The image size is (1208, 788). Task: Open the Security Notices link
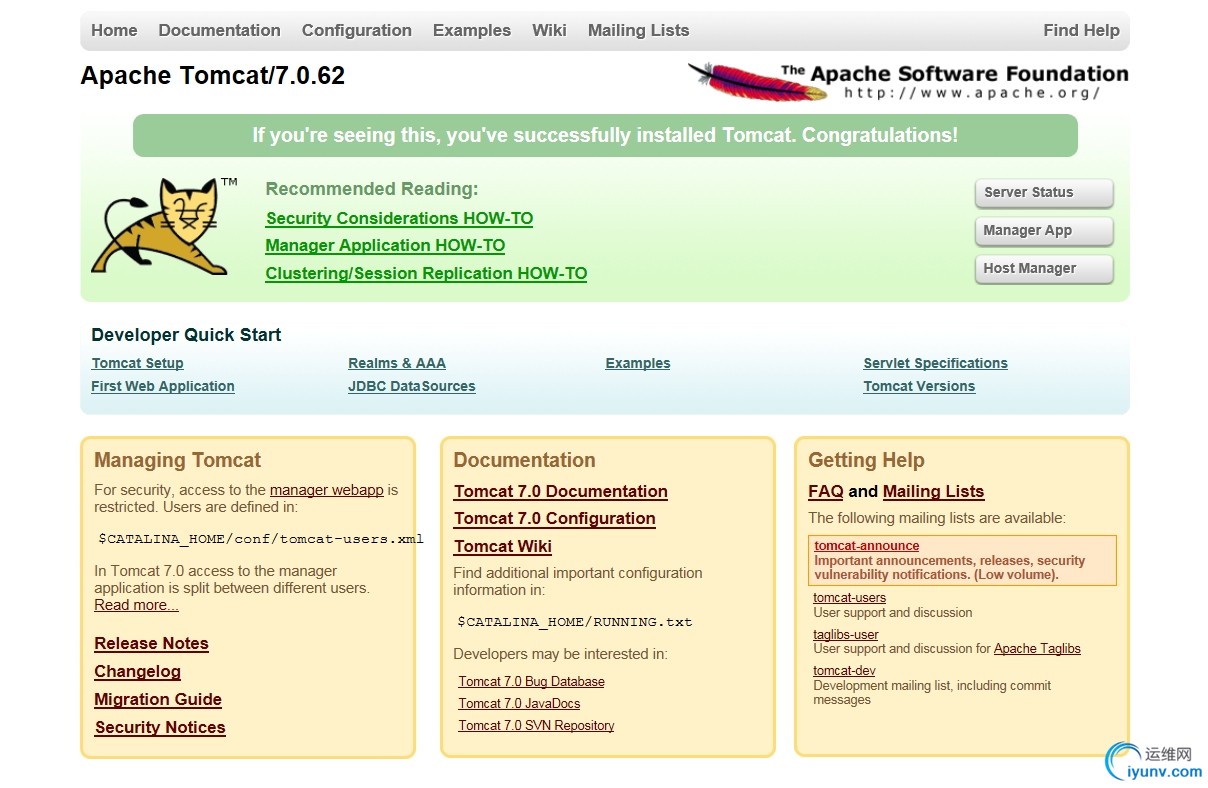(x=160, y=727)
